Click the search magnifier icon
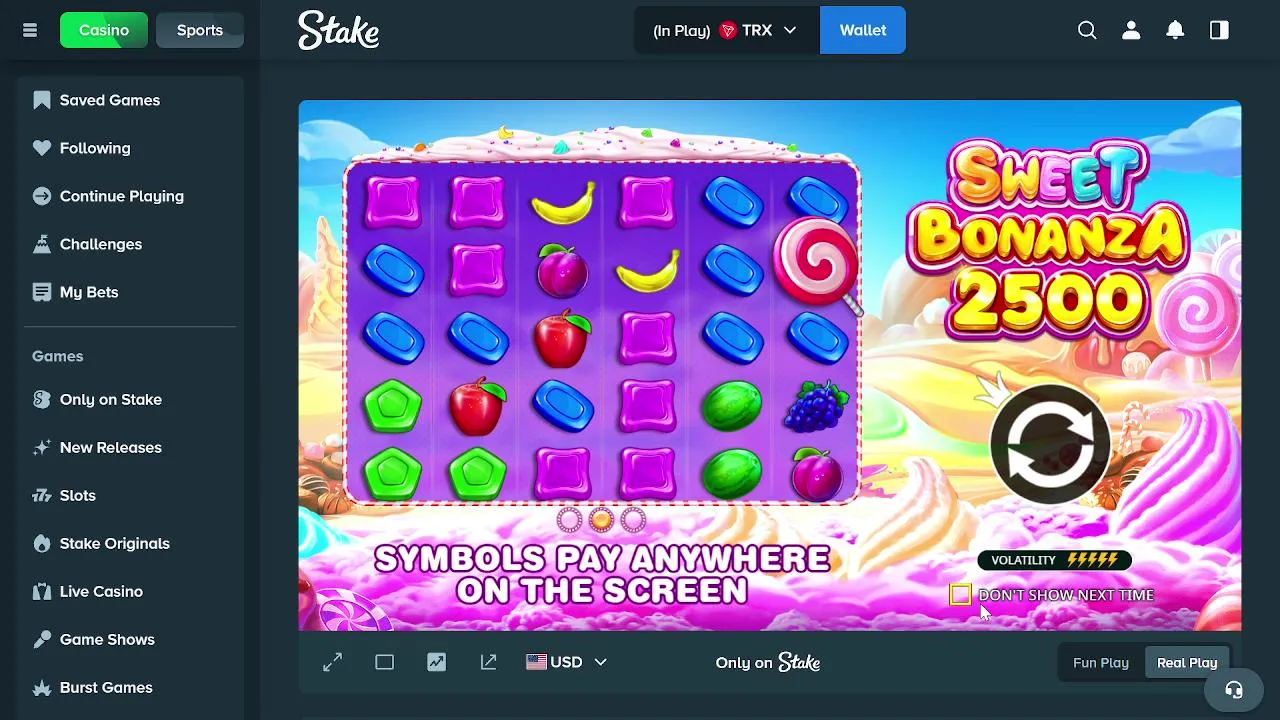The height and width of the screenshot is (720, 1280). pyautogui.click(x=1087, y=30)
